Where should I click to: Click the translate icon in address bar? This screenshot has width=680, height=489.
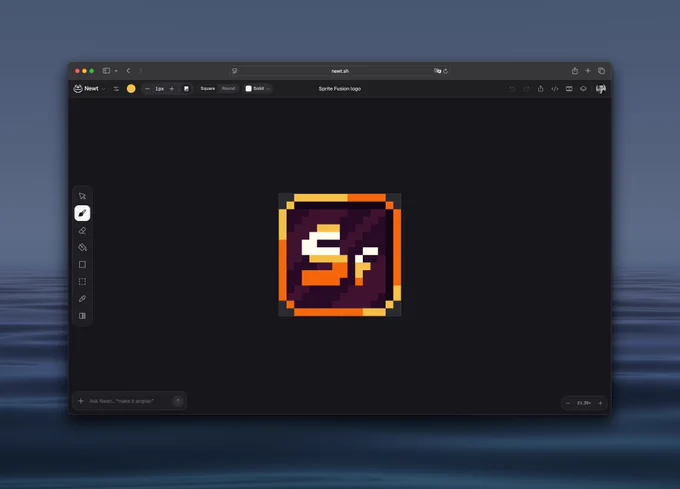point(437,71)
